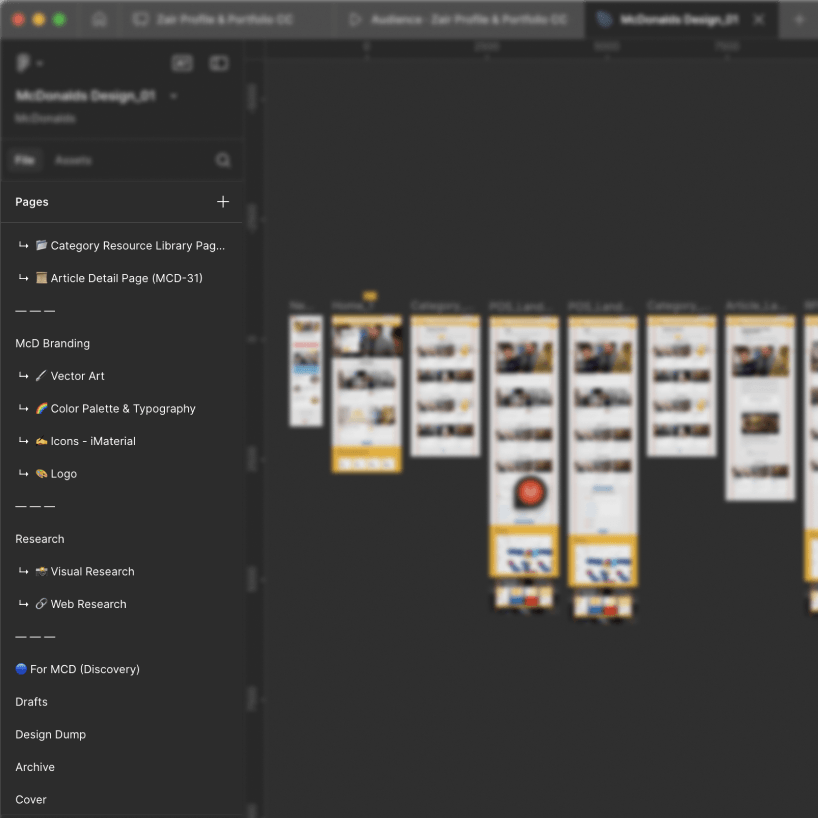Select the McD Branding page
The height and width of the screenshot is (818, 818).
pyautogui.click(x=122, y=343)
